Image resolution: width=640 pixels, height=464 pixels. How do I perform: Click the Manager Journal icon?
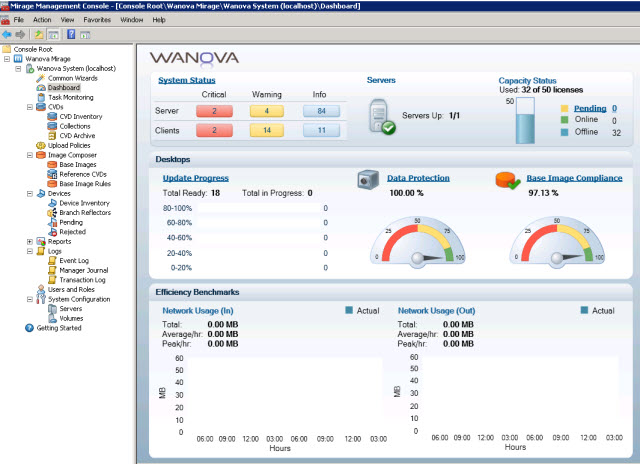tap(52, 270)
